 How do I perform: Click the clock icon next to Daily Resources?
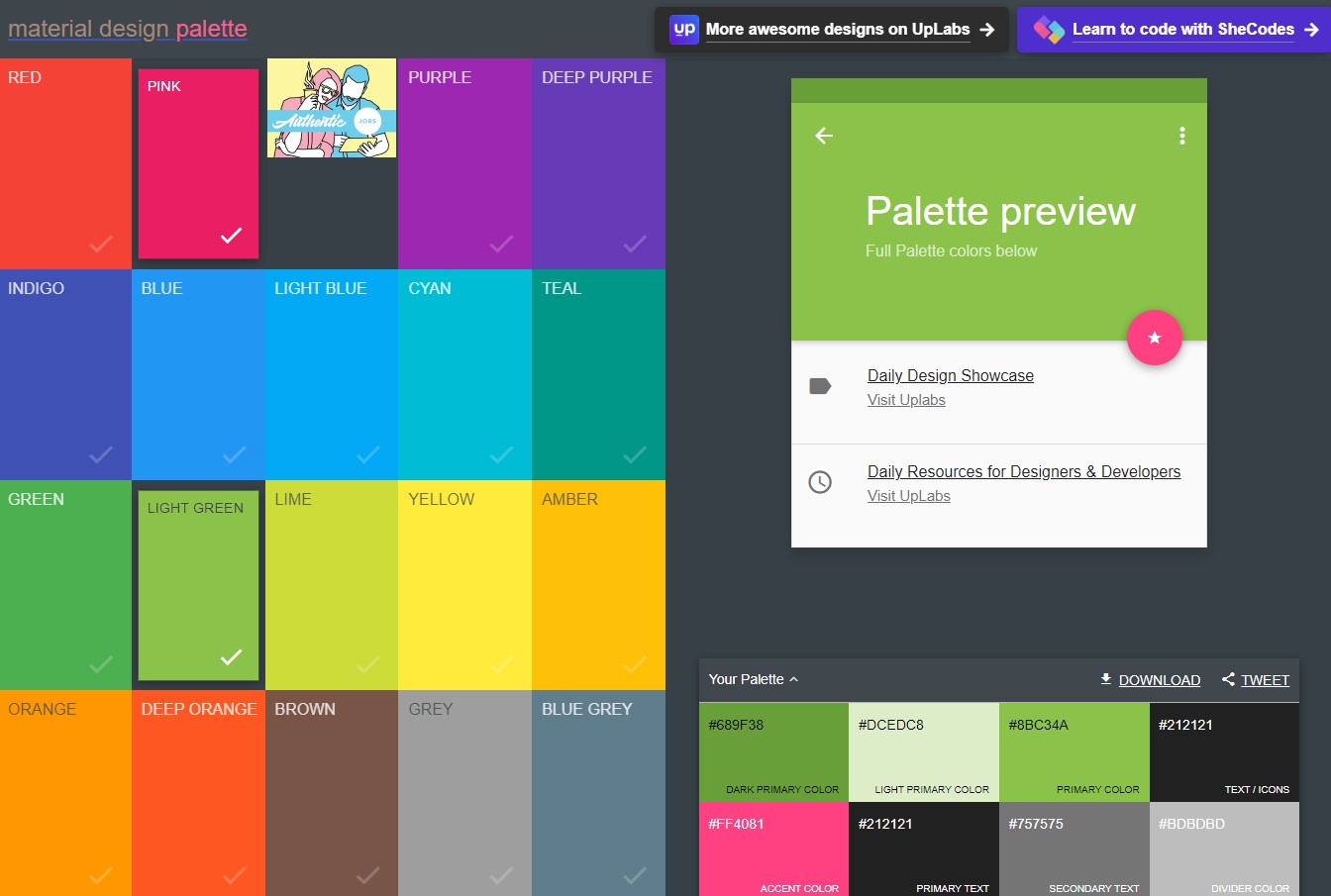[x=820, y=483]
